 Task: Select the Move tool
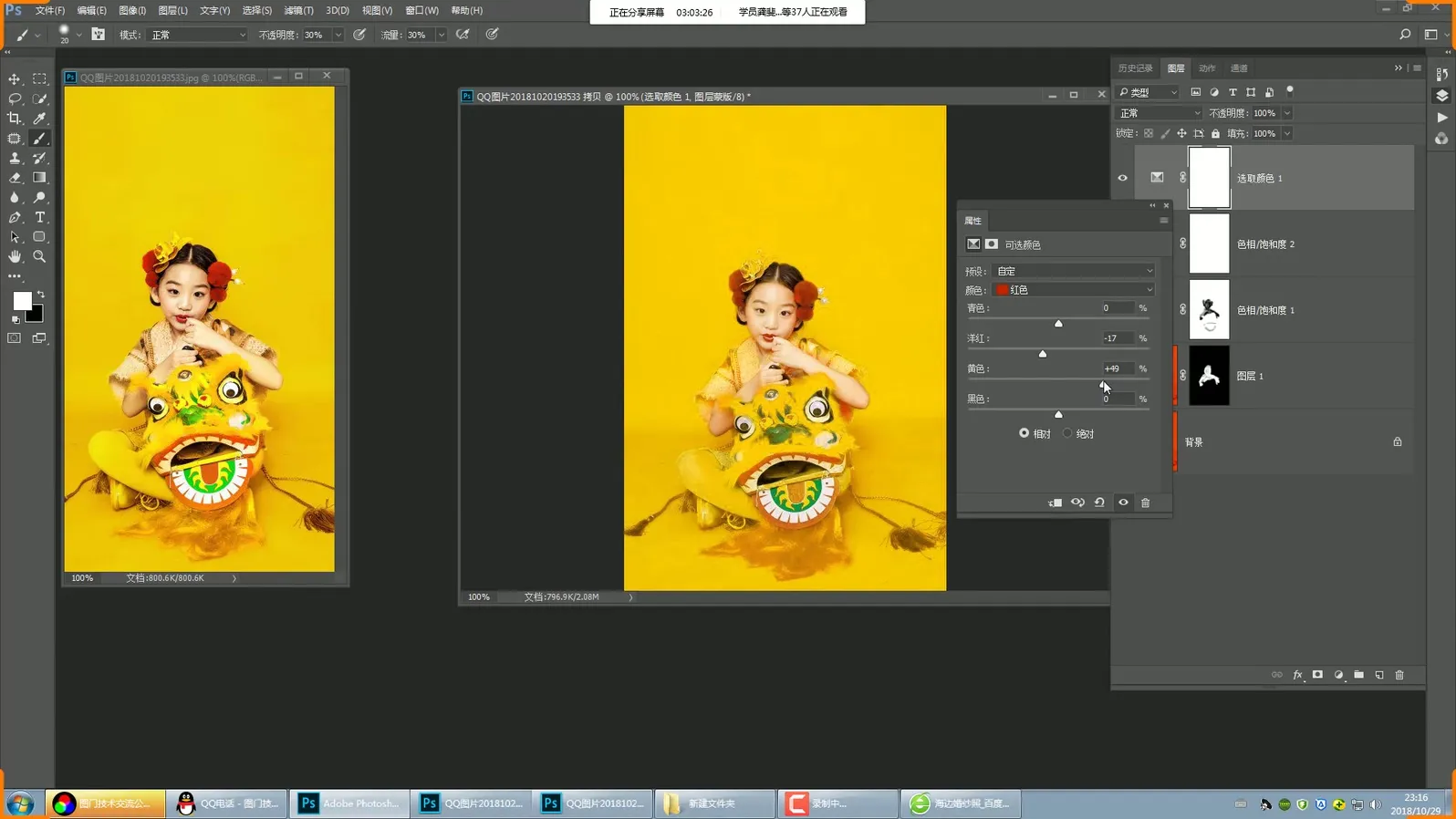click(x=15, y=79)
